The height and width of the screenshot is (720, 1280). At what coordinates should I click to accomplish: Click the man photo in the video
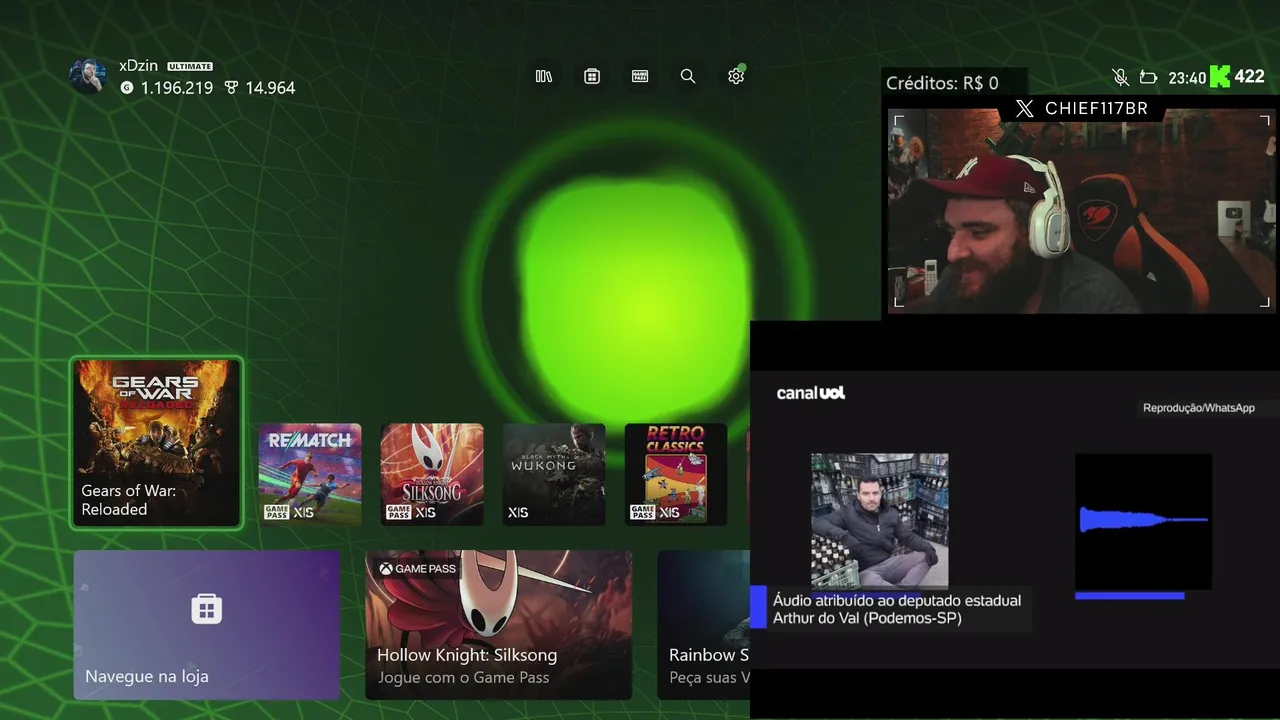coord(880,521)
